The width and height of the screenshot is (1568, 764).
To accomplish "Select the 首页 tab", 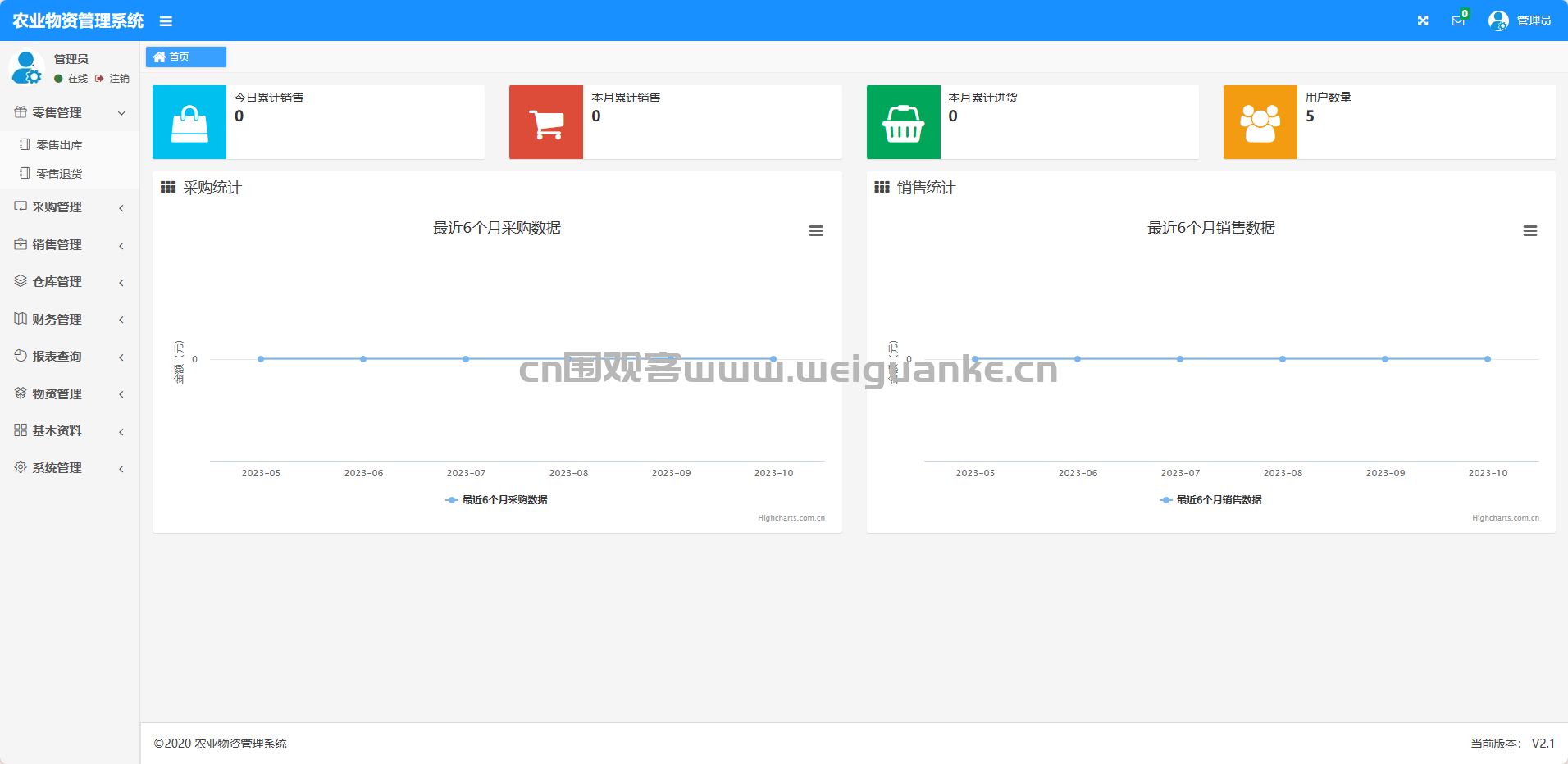I will (x=186, y=57).
